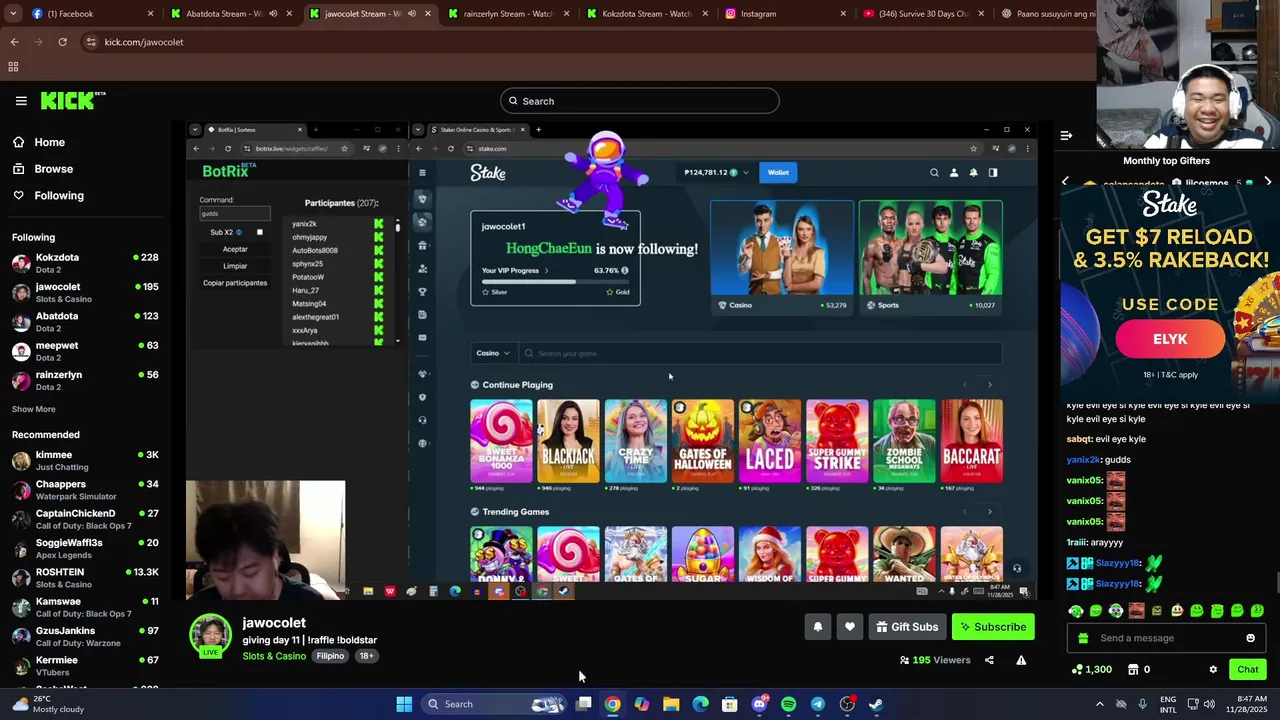Open Casino category dropdown in Stake
This screenshot has width=1280, height=720.
(493, 353)
